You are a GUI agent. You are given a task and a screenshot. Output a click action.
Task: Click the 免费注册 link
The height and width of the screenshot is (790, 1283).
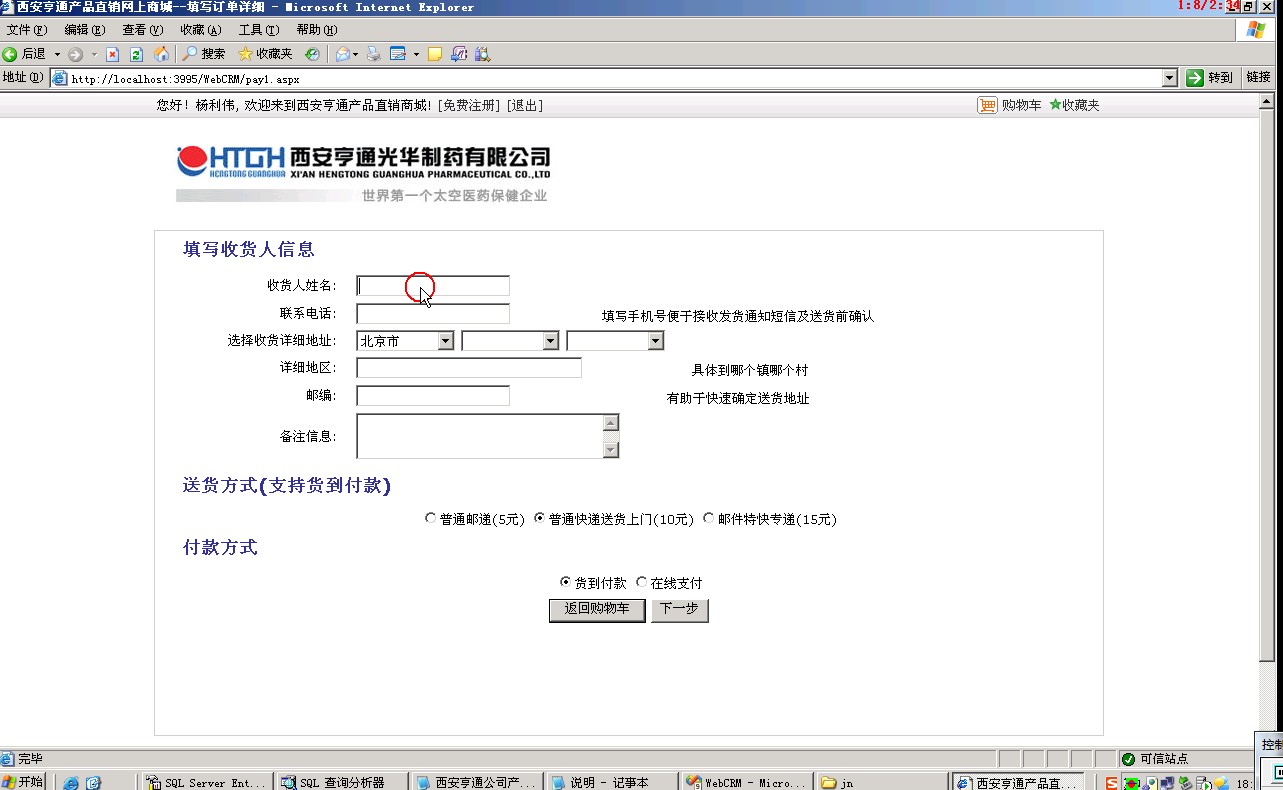(470, 105)
